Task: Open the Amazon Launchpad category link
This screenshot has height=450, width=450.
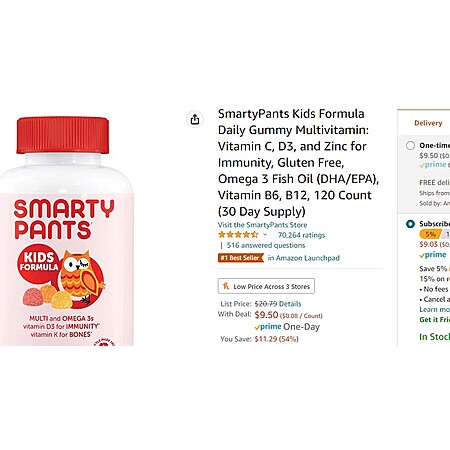Action: click(x=304, y=258)
